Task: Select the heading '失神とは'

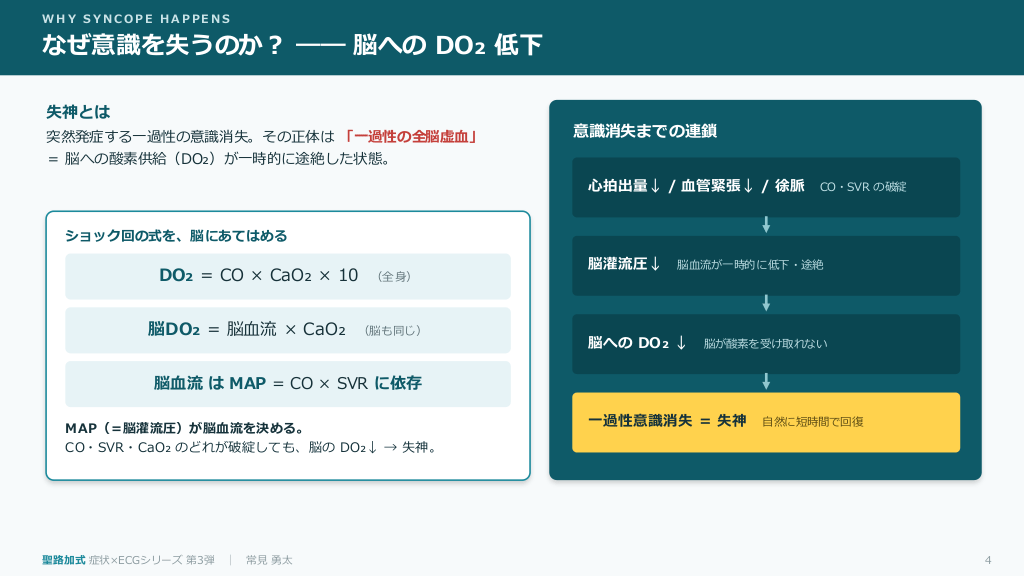Action: click(x=78, y=112)
